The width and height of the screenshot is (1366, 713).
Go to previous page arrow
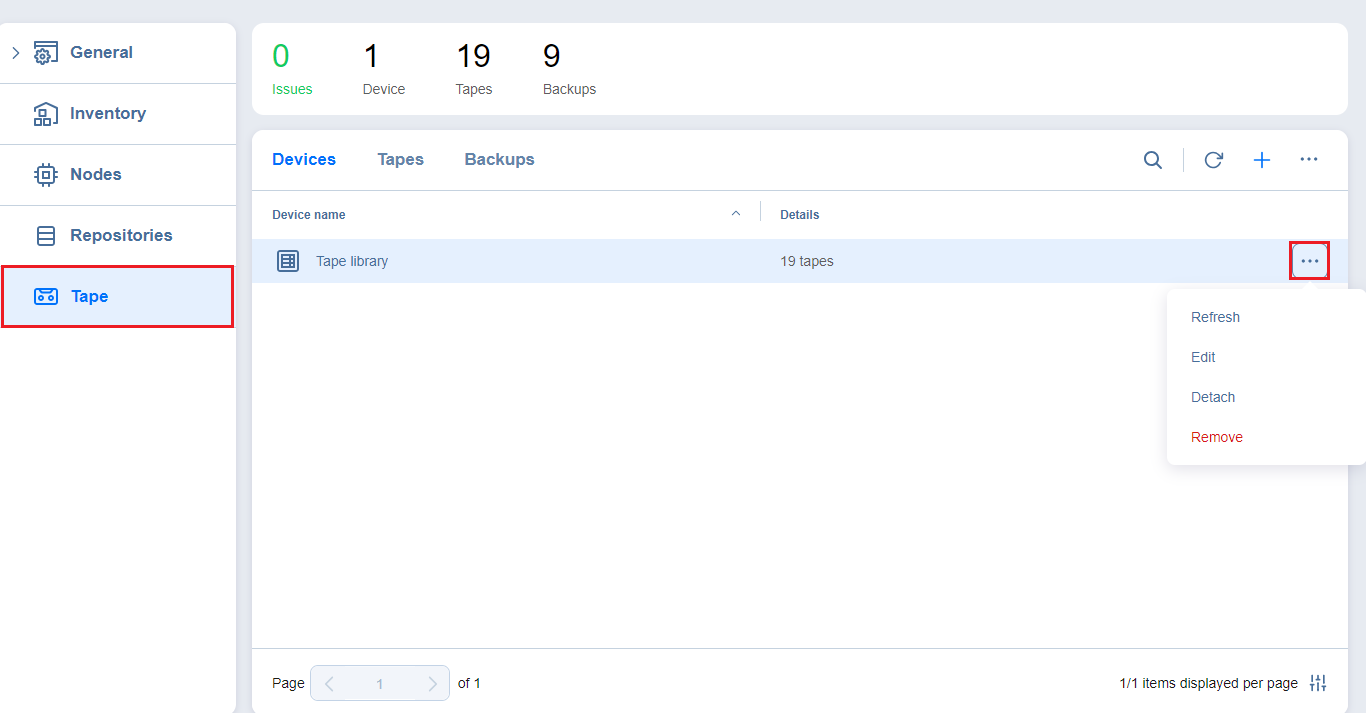coord(329,684)
